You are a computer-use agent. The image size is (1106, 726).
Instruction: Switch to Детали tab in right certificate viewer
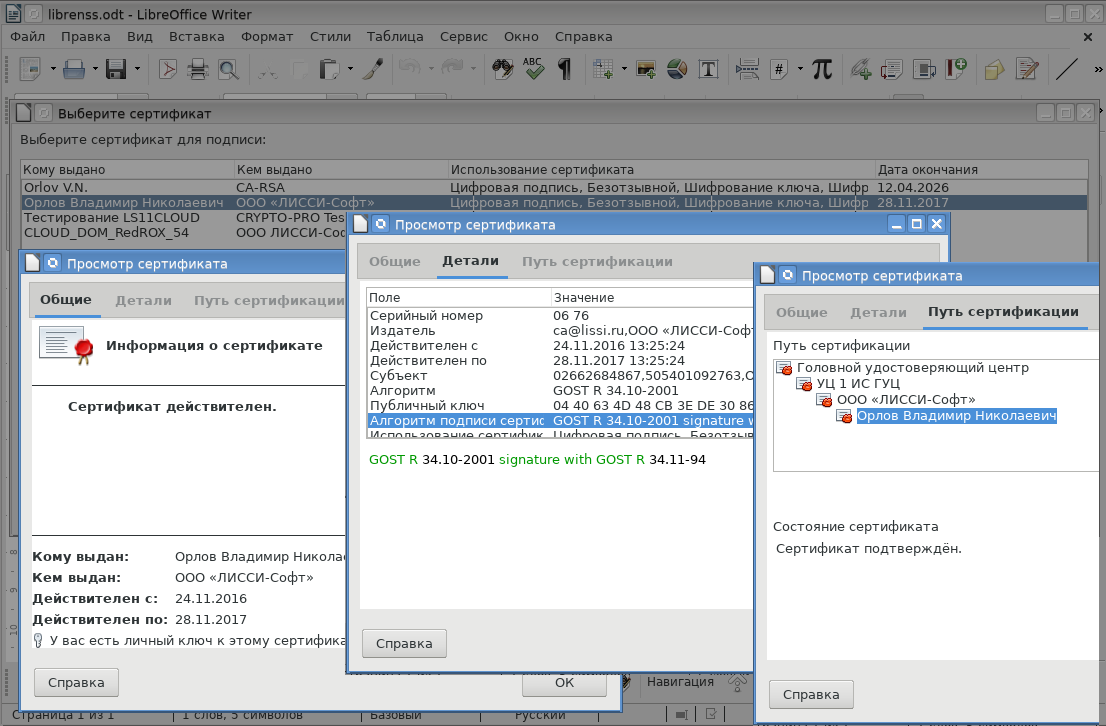pyautogui.click(x=878, y=313)
